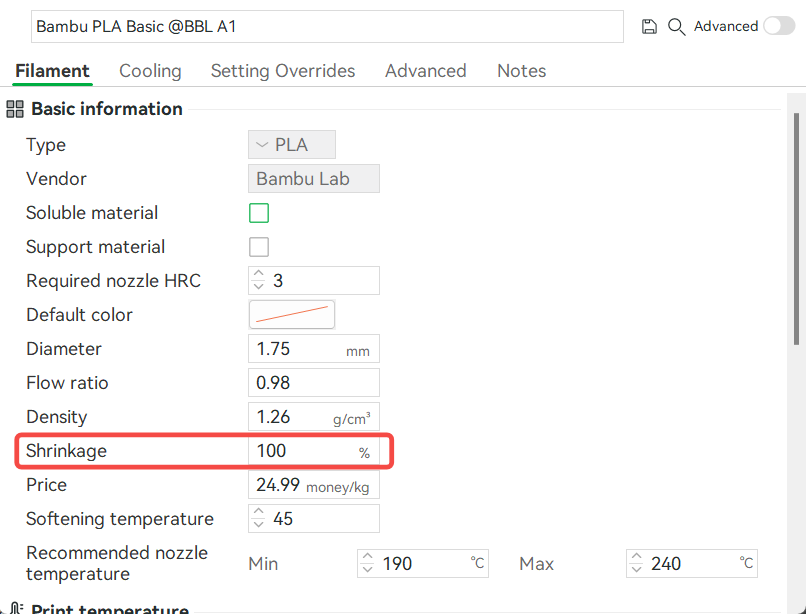Click the Advanced label beside the switch
The width and height of the screenshot is (806, 614).
coord(726,26)
